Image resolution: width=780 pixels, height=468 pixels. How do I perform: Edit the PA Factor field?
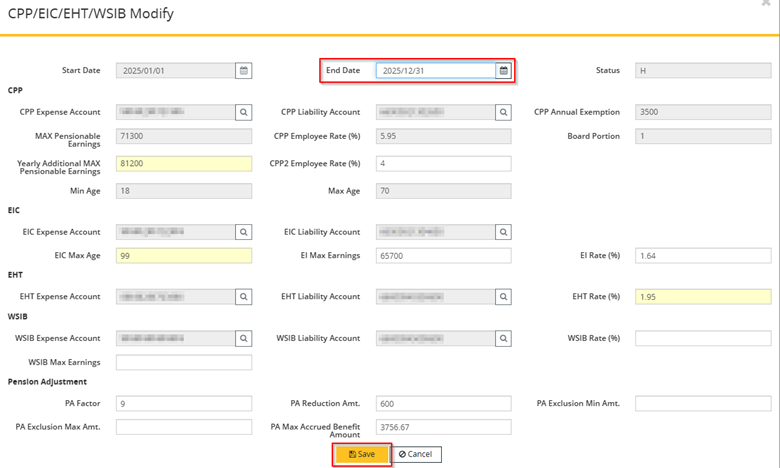click(x=184, y=404)
